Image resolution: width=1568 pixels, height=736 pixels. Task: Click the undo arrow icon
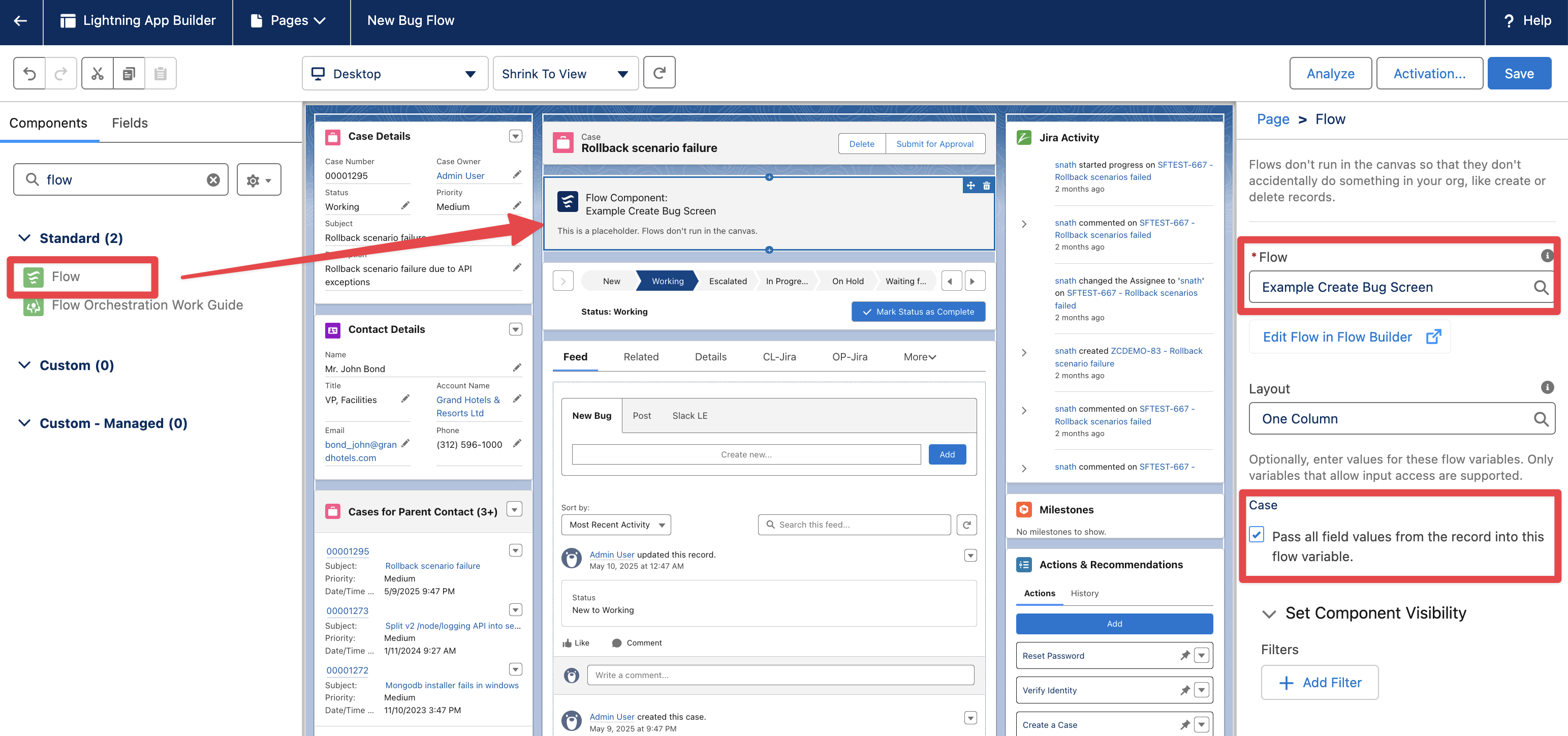tap(29, 74)
